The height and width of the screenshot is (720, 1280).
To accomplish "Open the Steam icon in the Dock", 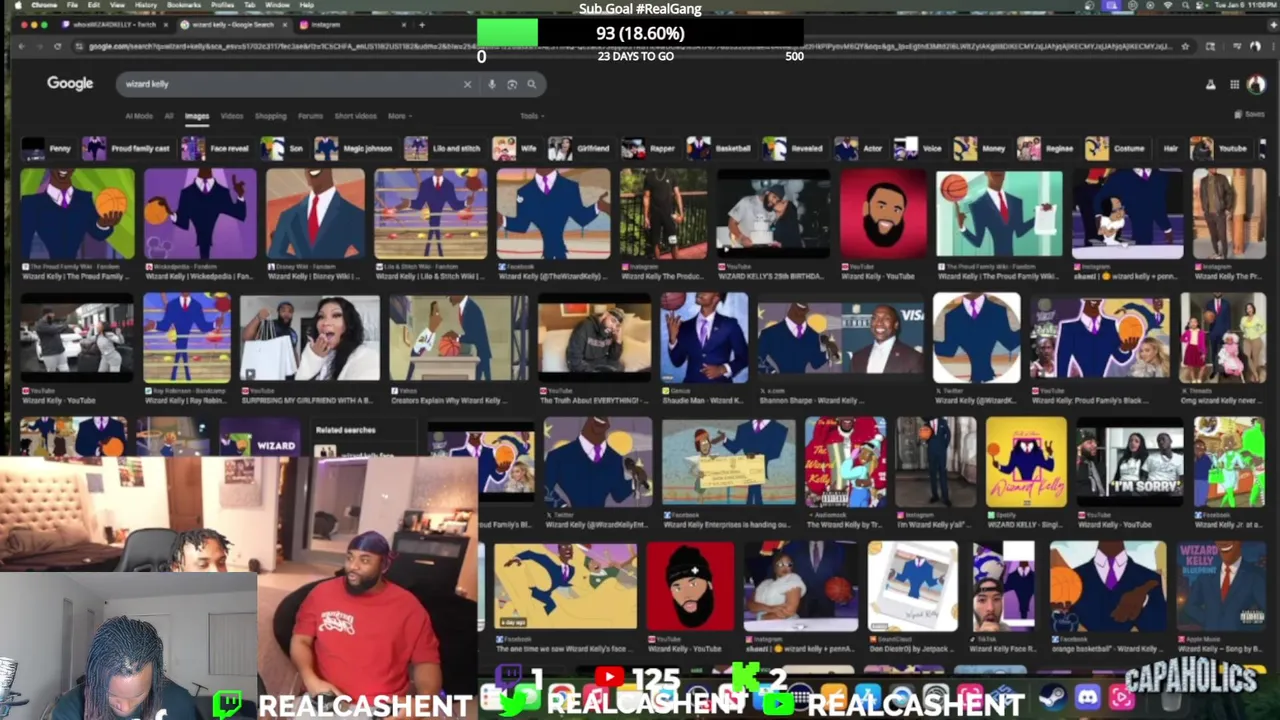I will click(x=1052, y=698).
